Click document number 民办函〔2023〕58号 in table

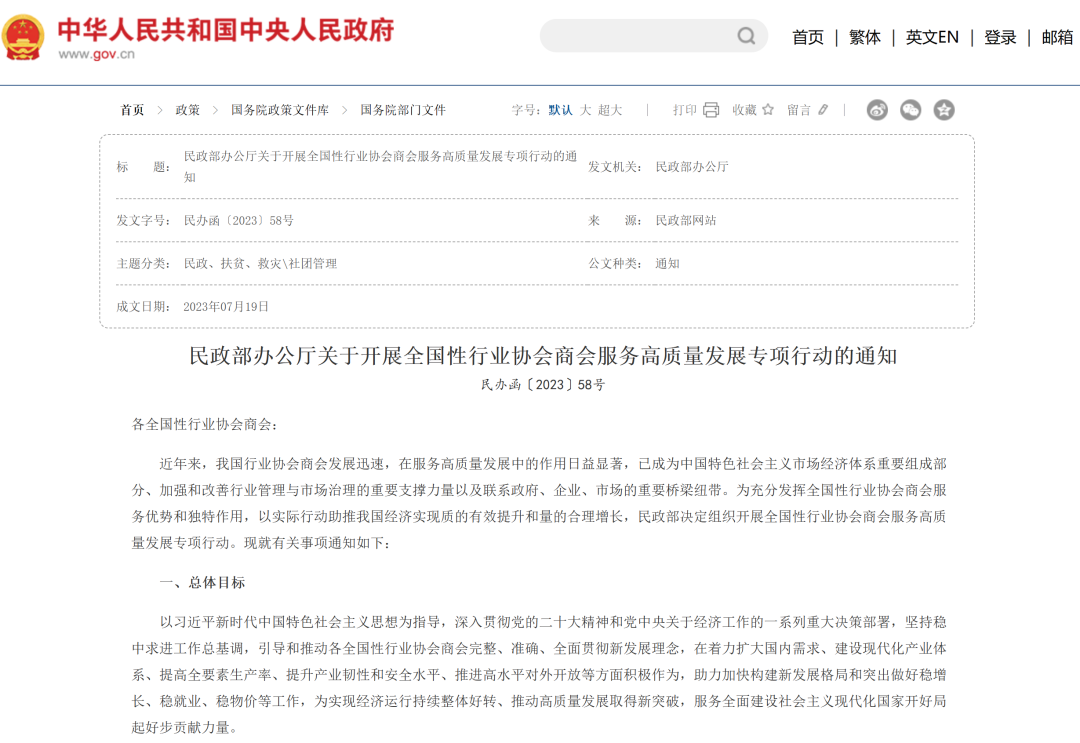point(238,220)
